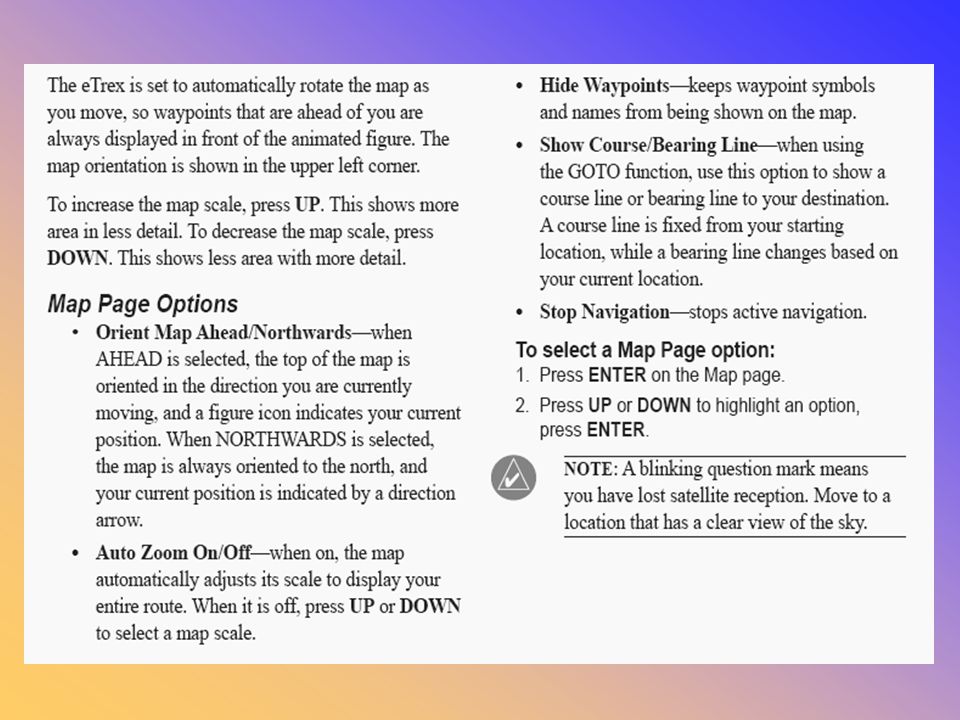The image size is (960, 720).
Task: Click the bold 'Stop Navigation' term
Action: [604, 312]
